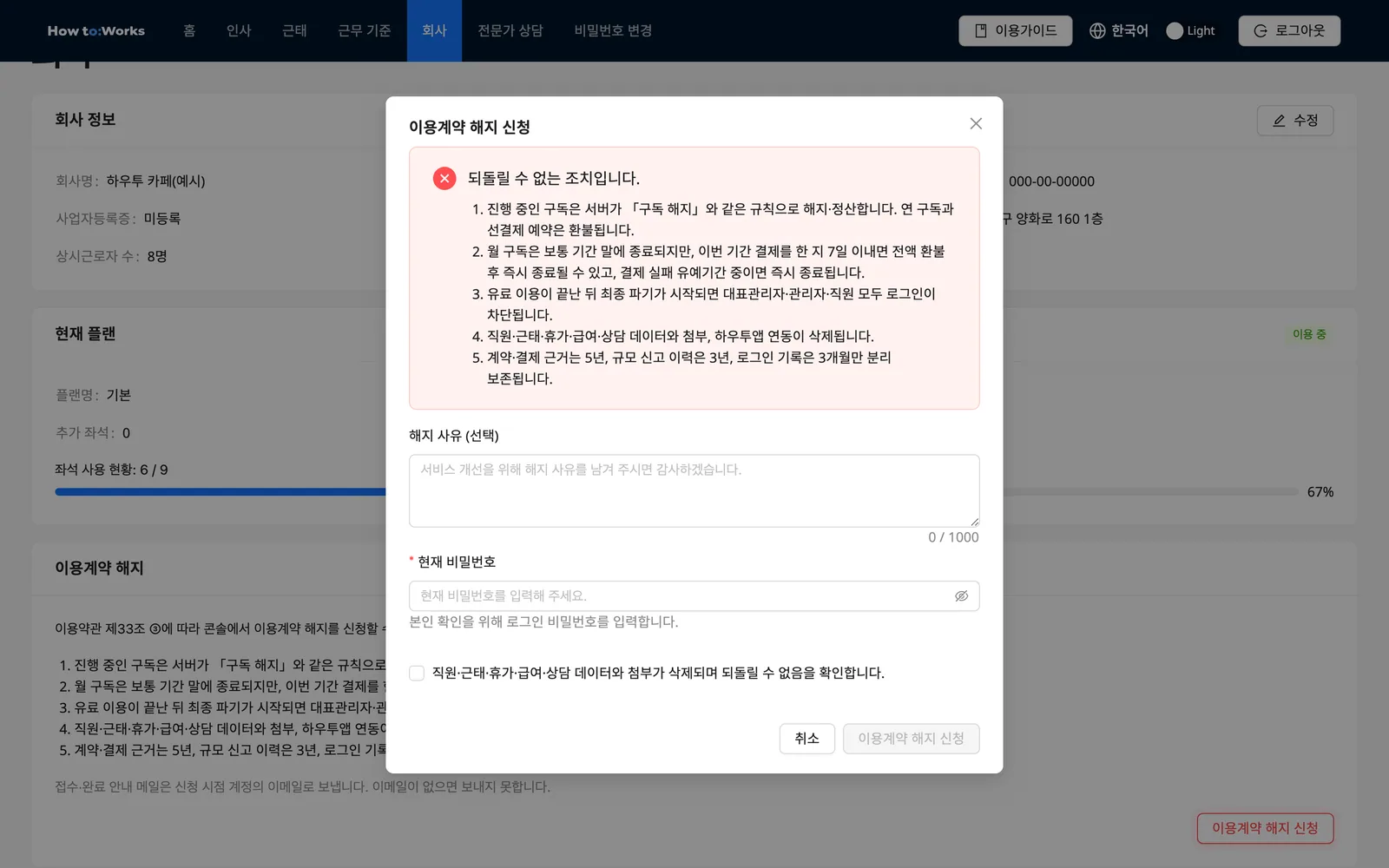
Task: Click the 8명 employee count
Action: [x=157, y=257]
